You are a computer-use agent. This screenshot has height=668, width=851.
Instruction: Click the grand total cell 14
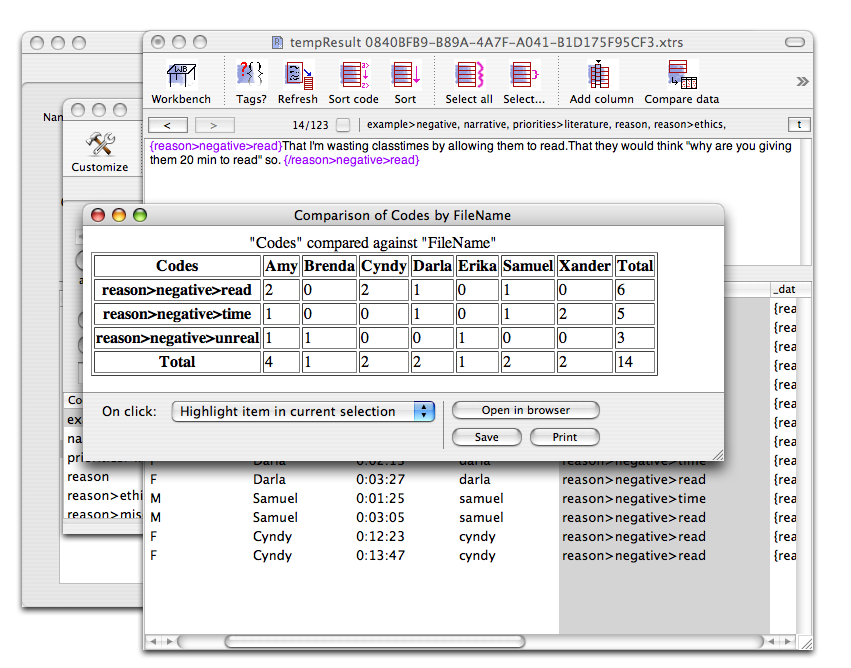pos(634,361)
